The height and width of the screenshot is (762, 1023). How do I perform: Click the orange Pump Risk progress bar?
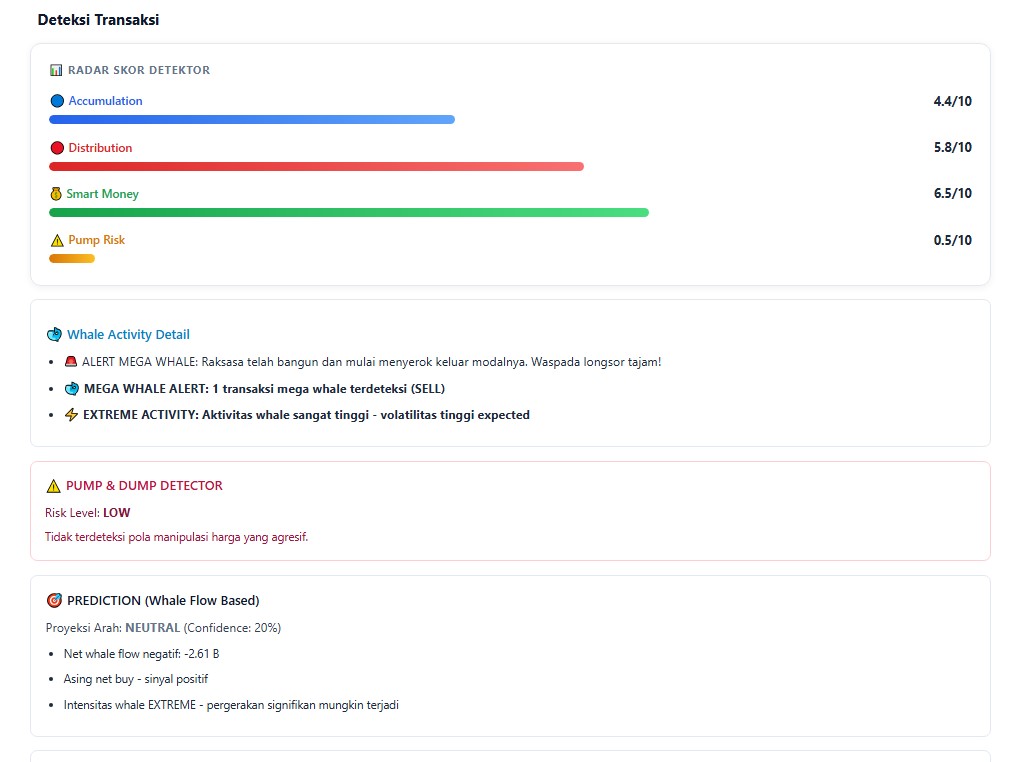click(72, 258)
